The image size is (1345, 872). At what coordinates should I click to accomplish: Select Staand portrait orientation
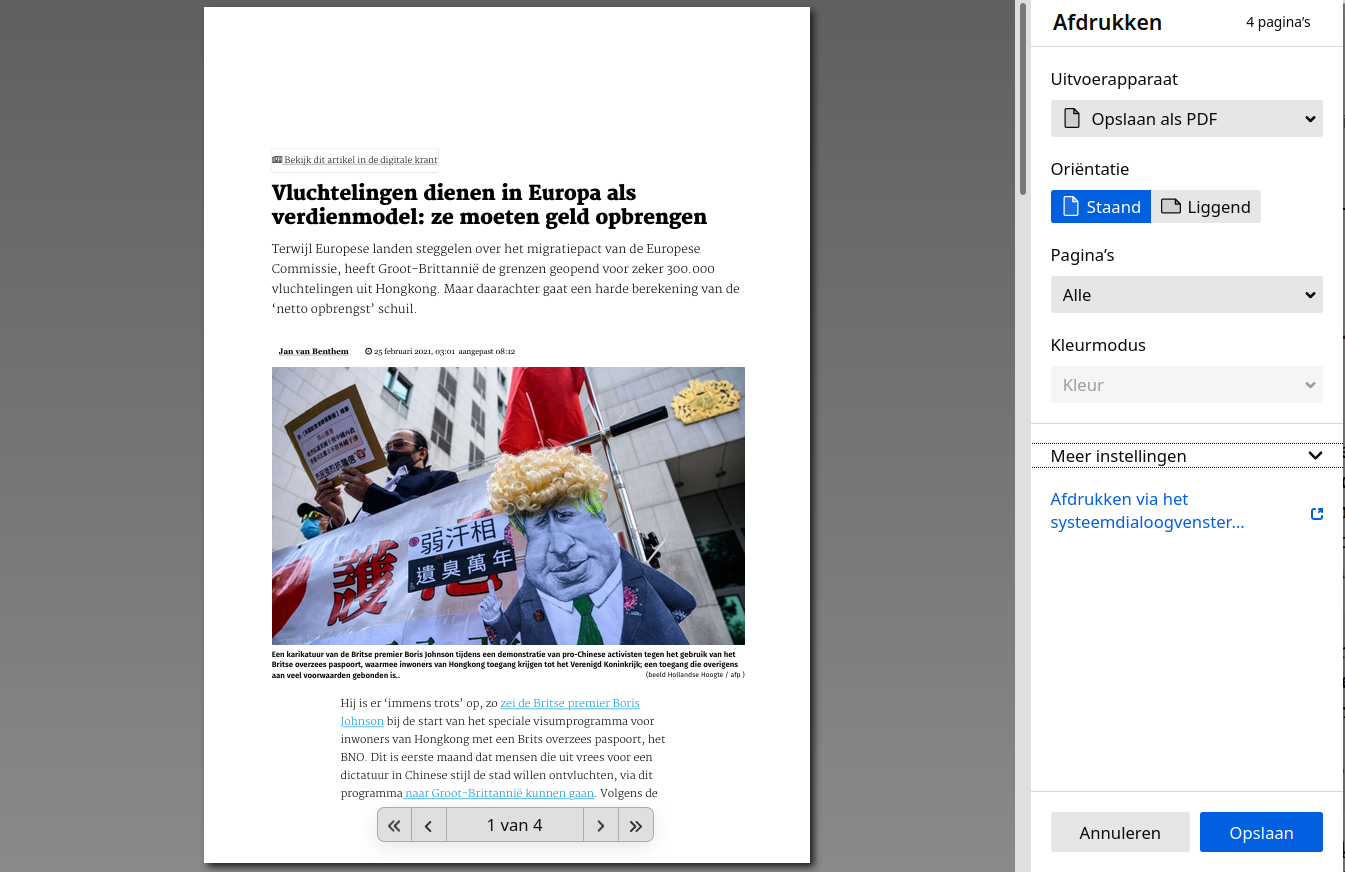pyautogui.click(x=1100, y=207)
